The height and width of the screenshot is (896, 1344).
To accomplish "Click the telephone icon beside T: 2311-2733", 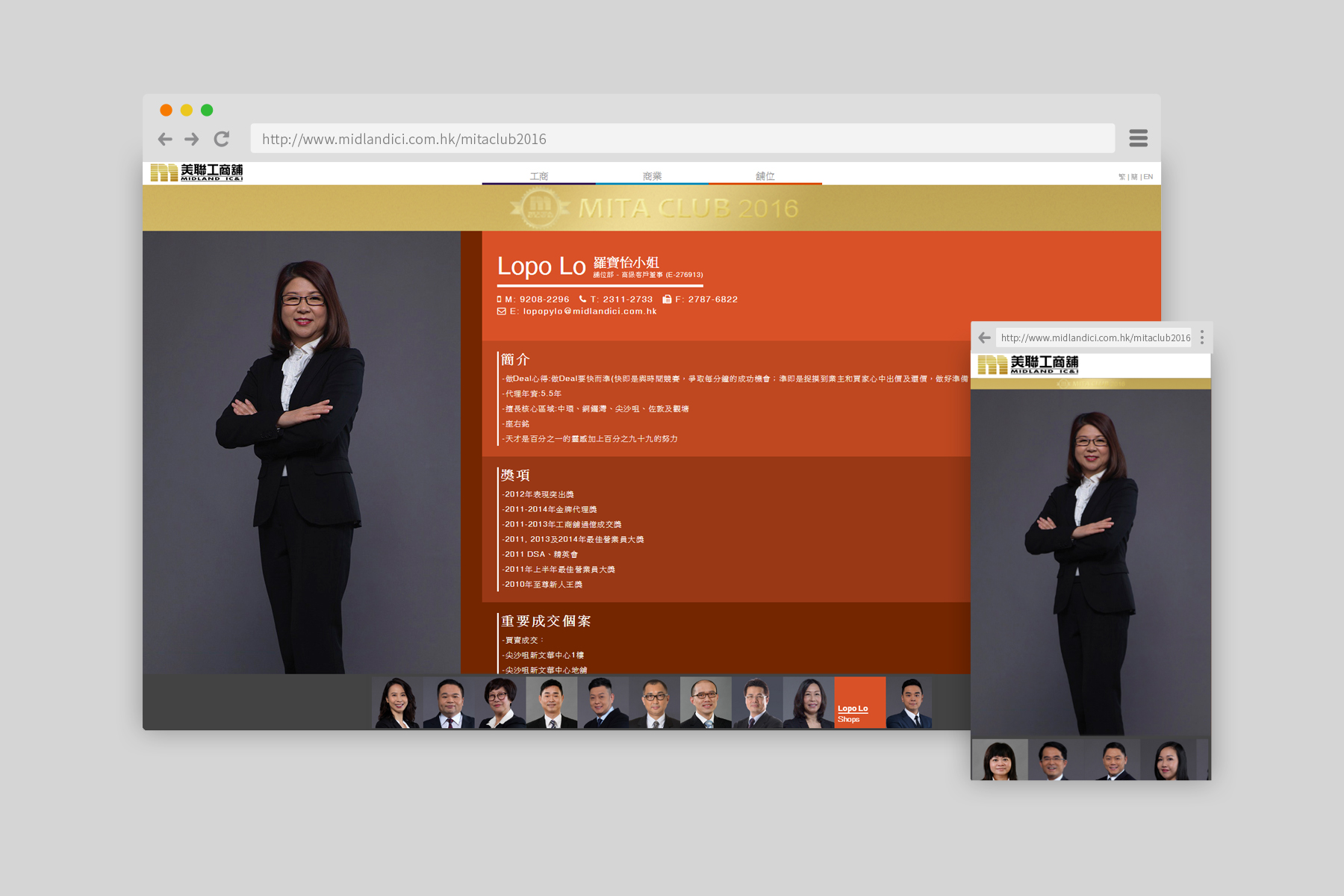I will tap(582, 299).
